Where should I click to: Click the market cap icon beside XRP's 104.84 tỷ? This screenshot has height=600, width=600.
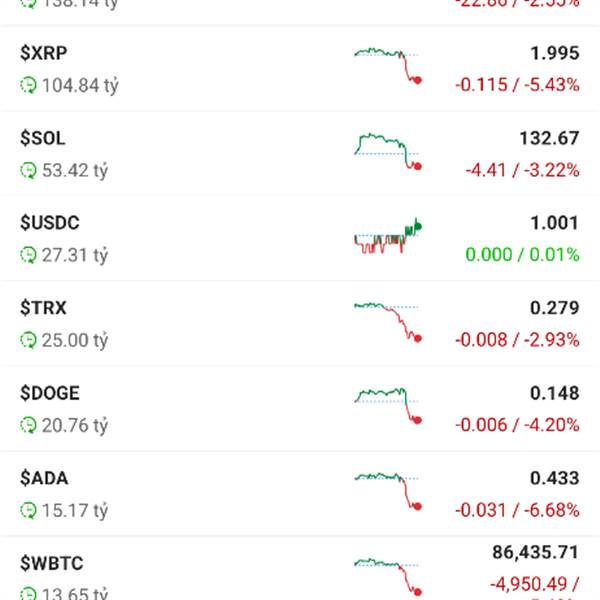point(28,86)
